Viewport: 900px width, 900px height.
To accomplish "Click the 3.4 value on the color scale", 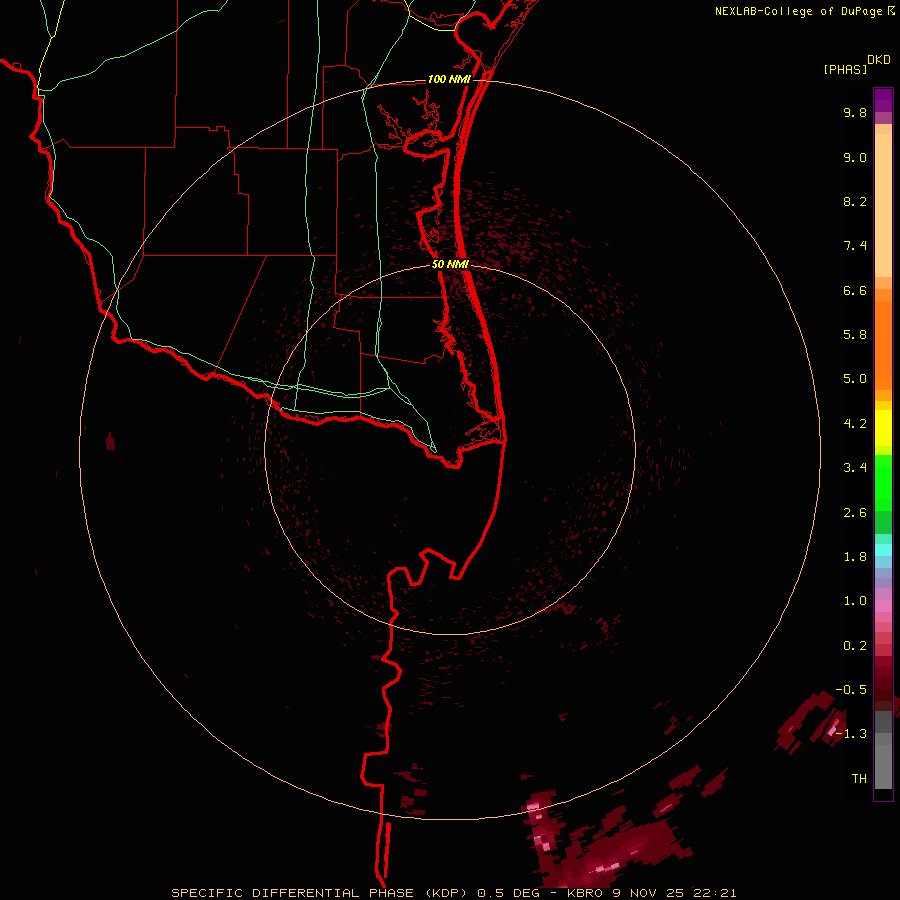I will 855,468.
